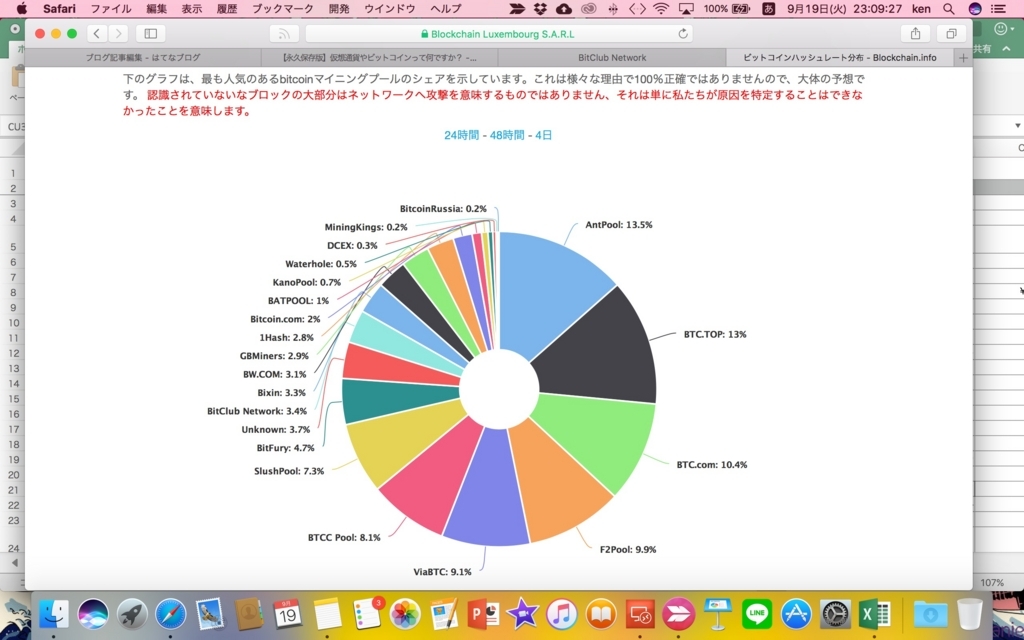Open the battery 100% status menu
1024x640 pixels.
727,8
